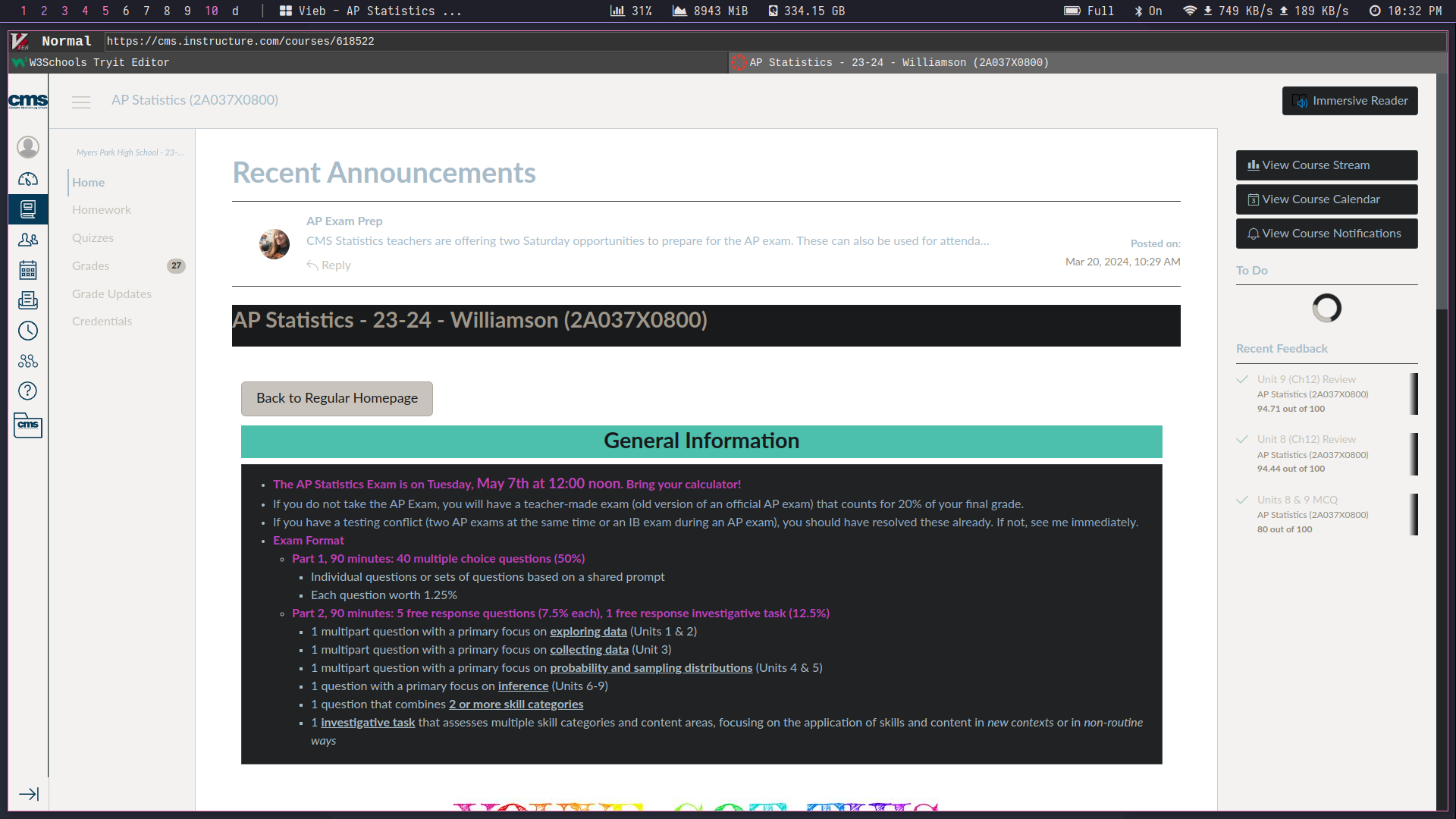The width and height of the screenshot is (1456, 819).
Task: Click the Courses book icon
Action: [28, 209]
